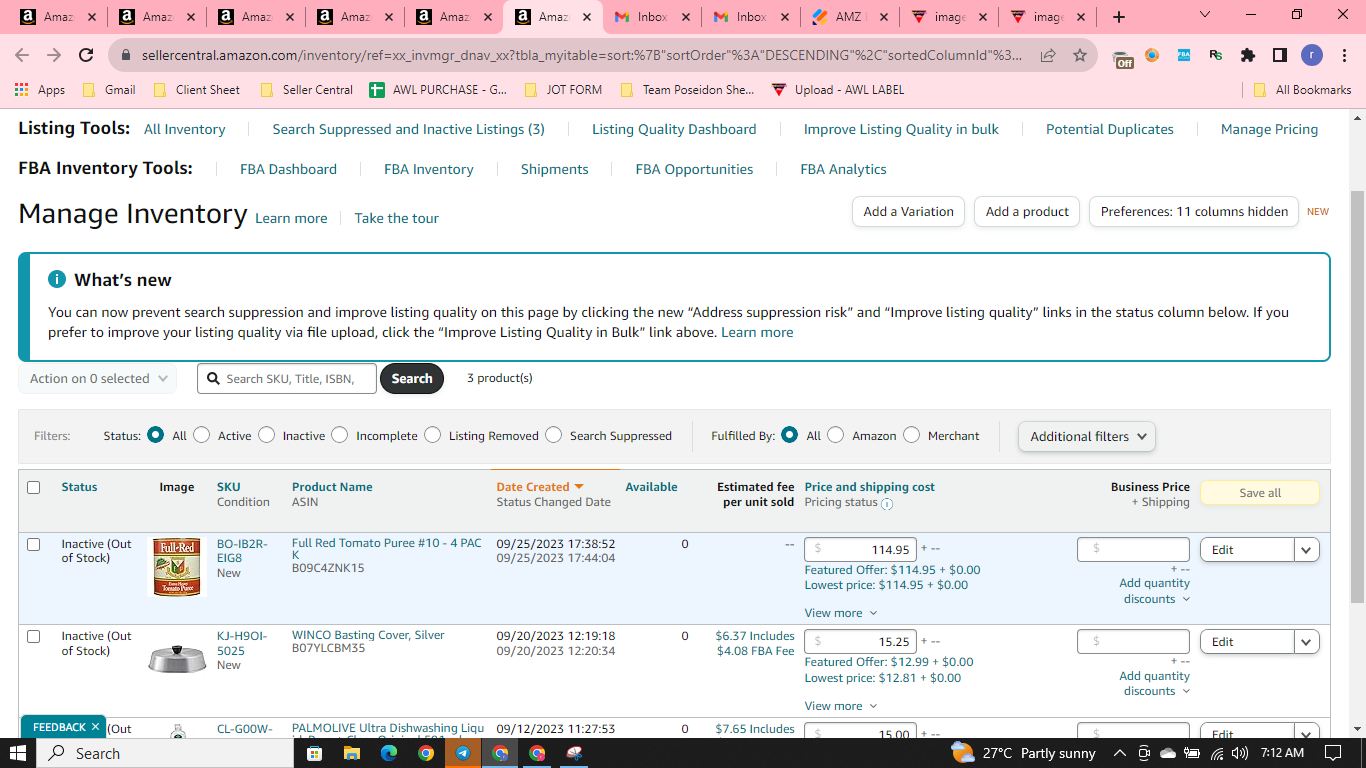Screen dimensions: 1366x768
Task: Open the orange circle extension icon
Action: coord(1152,55)
